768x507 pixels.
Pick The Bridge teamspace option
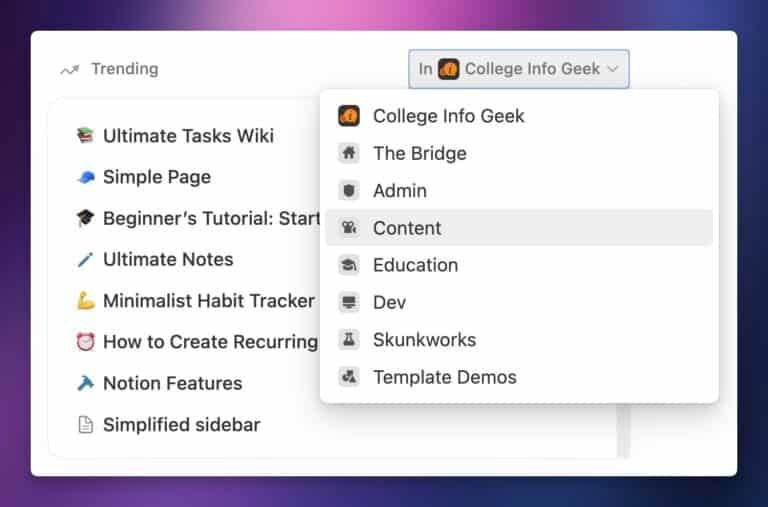(419, 153)
